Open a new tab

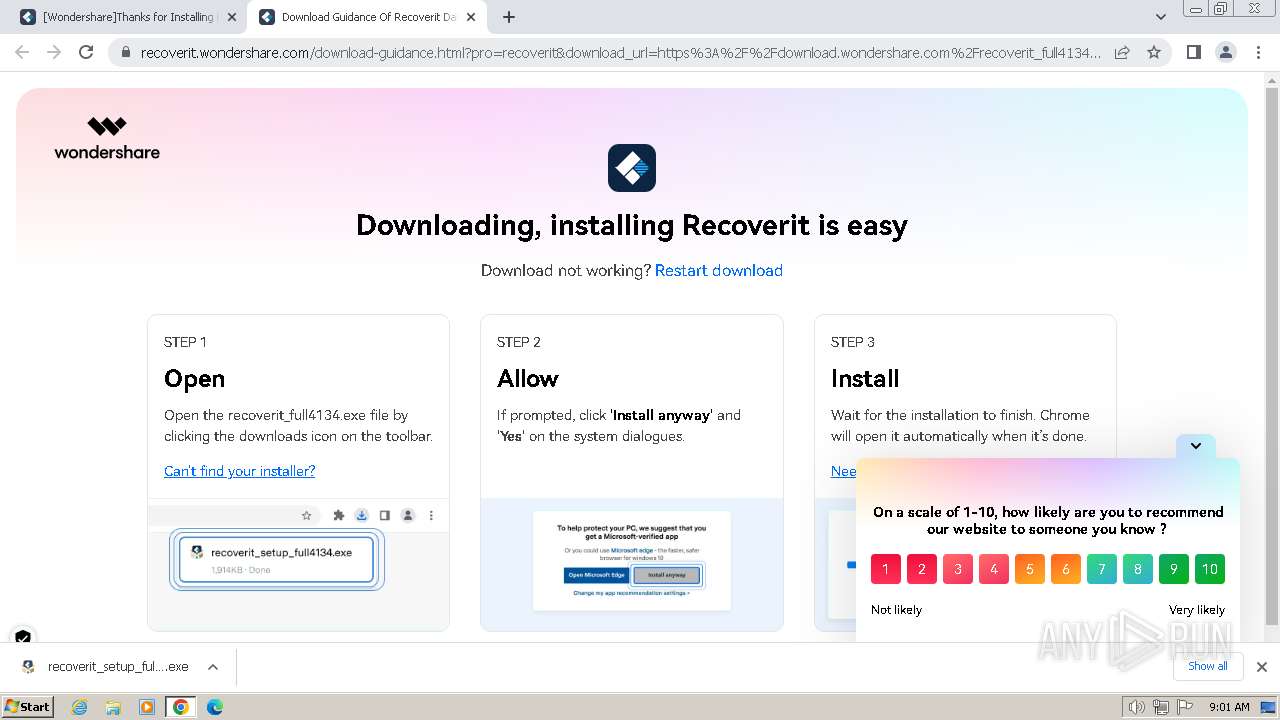[x=509, y=17]
